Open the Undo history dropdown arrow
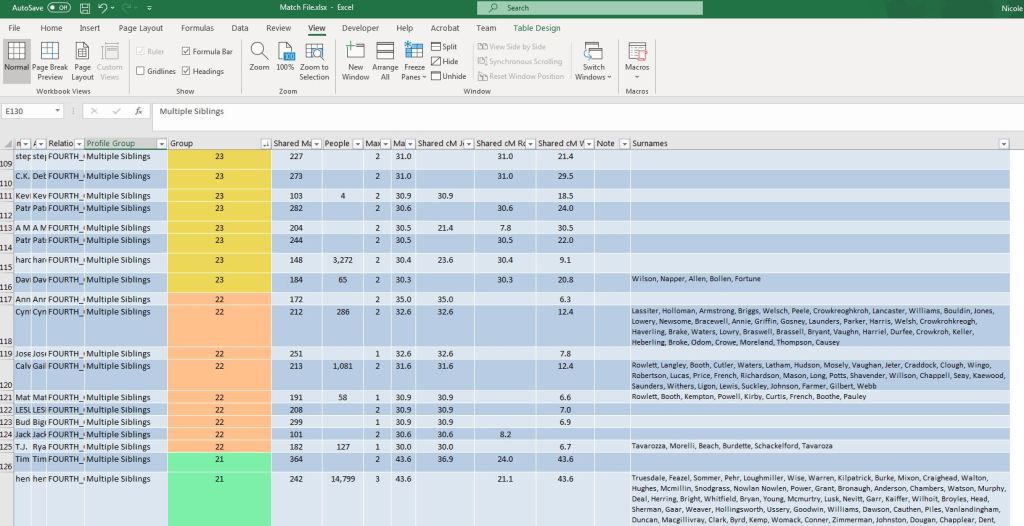 coord(112,8)
